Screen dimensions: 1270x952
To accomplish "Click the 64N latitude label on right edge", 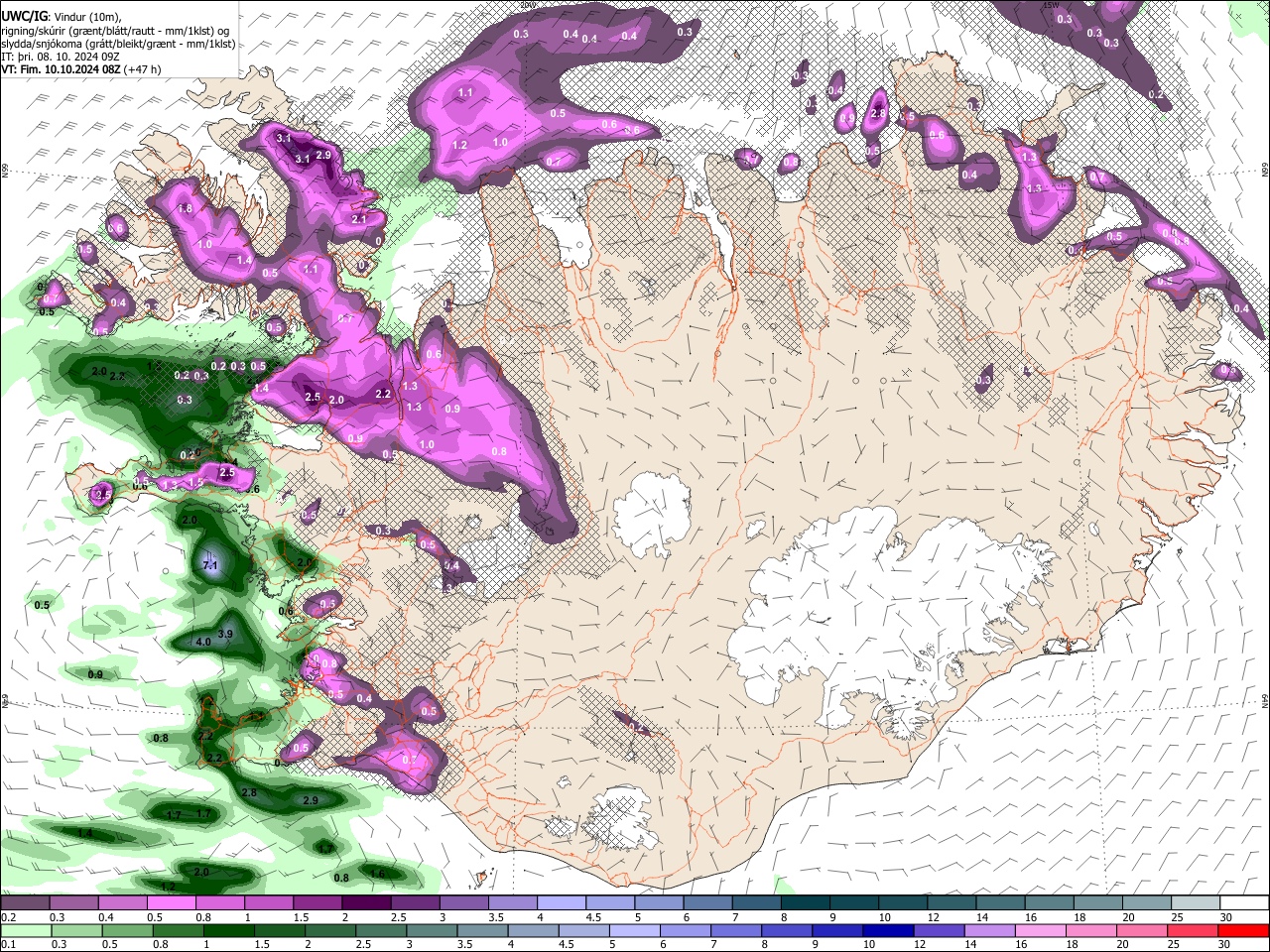I will tap(1264, 699).
